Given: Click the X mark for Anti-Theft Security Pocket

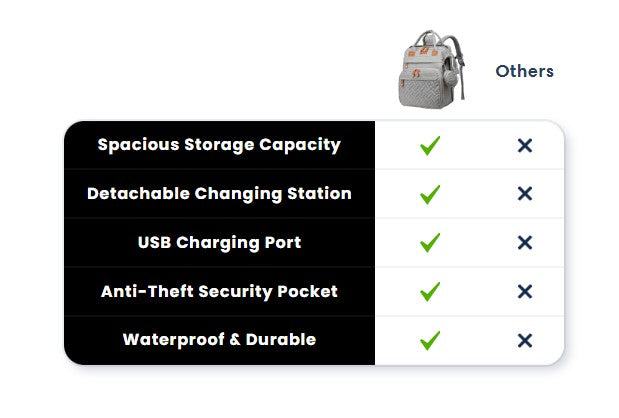Looking at the screenshot, I should 525,292.
